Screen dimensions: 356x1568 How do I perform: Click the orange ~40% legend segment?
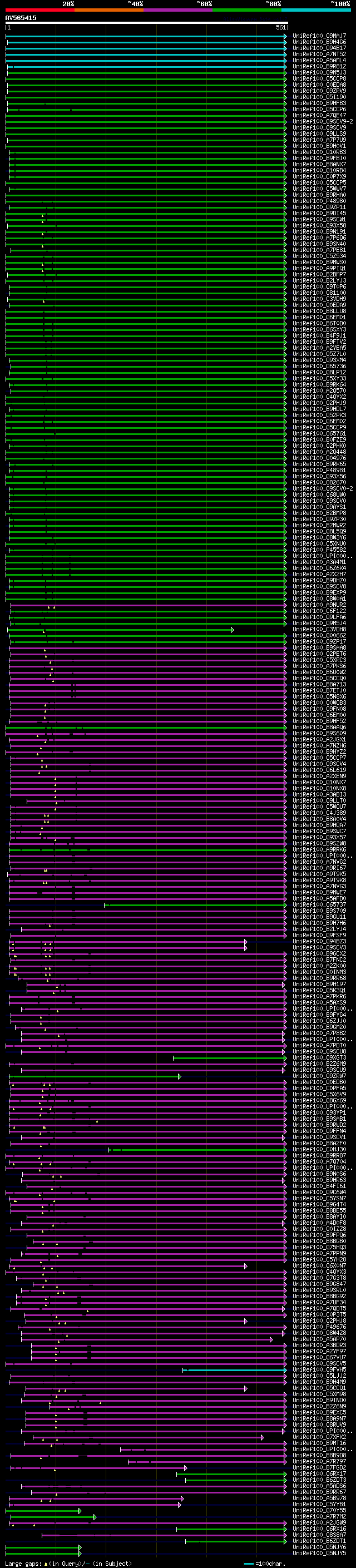point(108,10)
